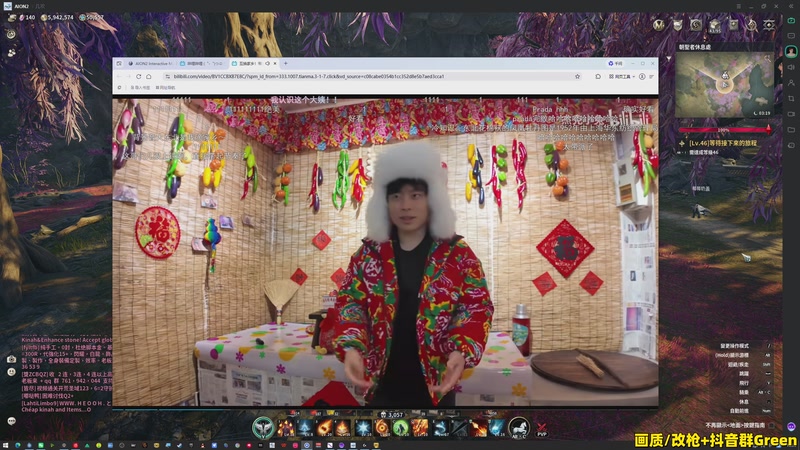The width and height of the screenshot is (800, 450).
Task: Expand the 网页工具 dropdown
Action: [x=622, y=76]
